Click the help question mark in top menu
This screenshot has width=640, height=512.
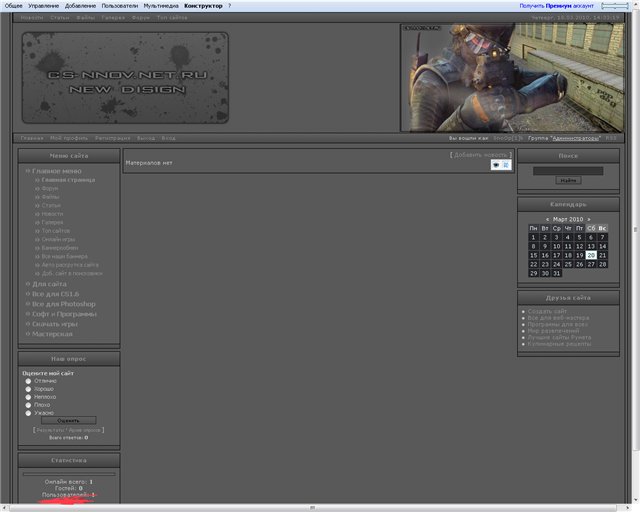(229, 6)
